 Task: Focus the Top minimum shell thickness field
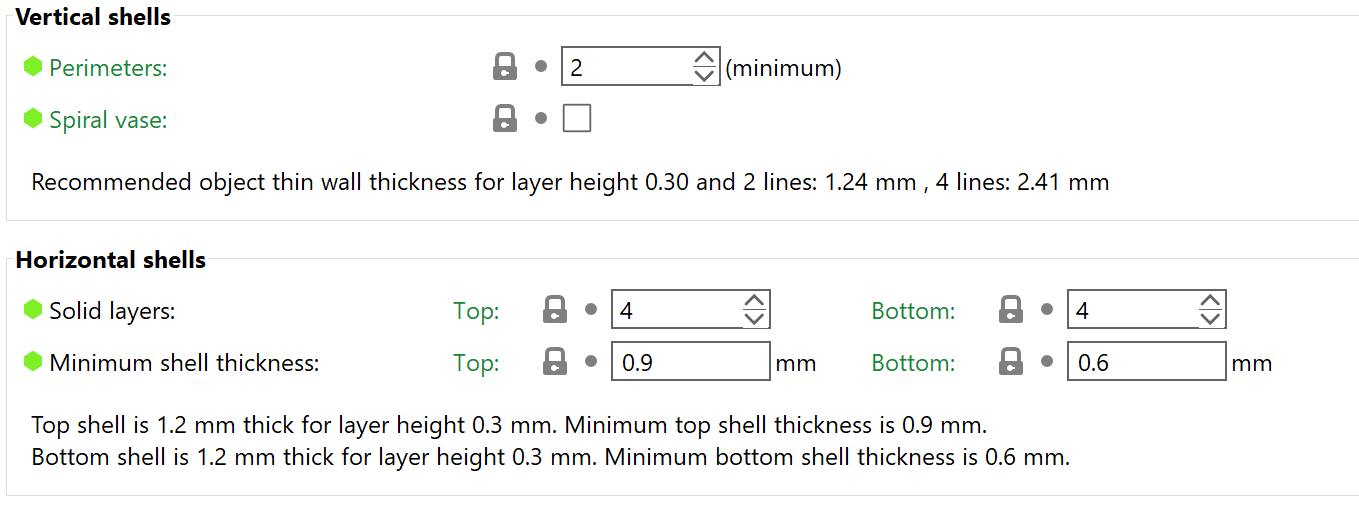690,362
